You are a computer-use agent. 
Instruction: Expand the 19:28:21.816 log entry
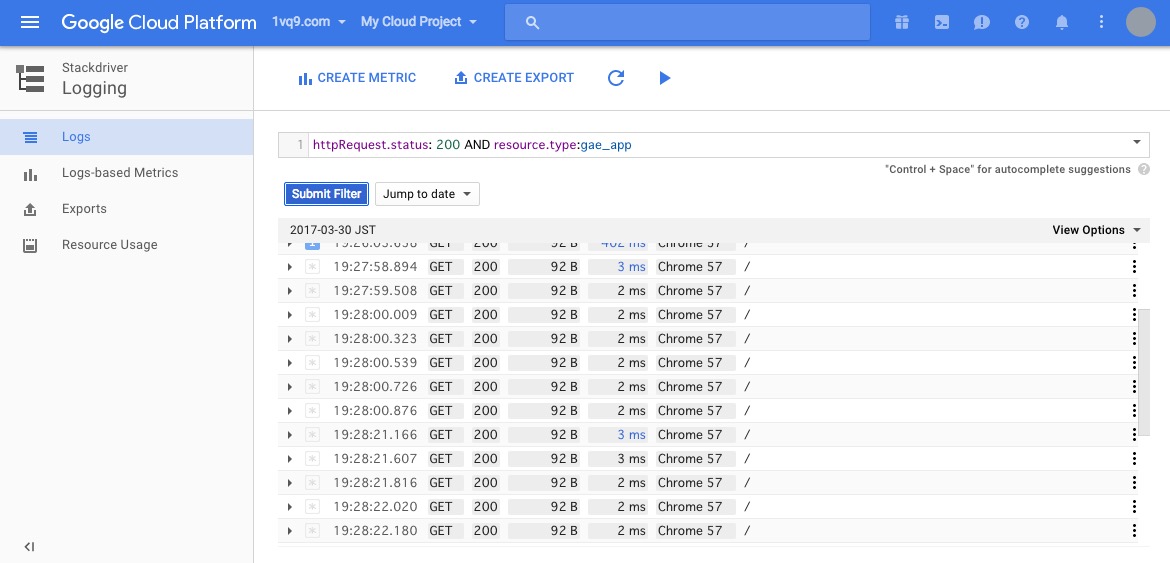pos(290,482)
